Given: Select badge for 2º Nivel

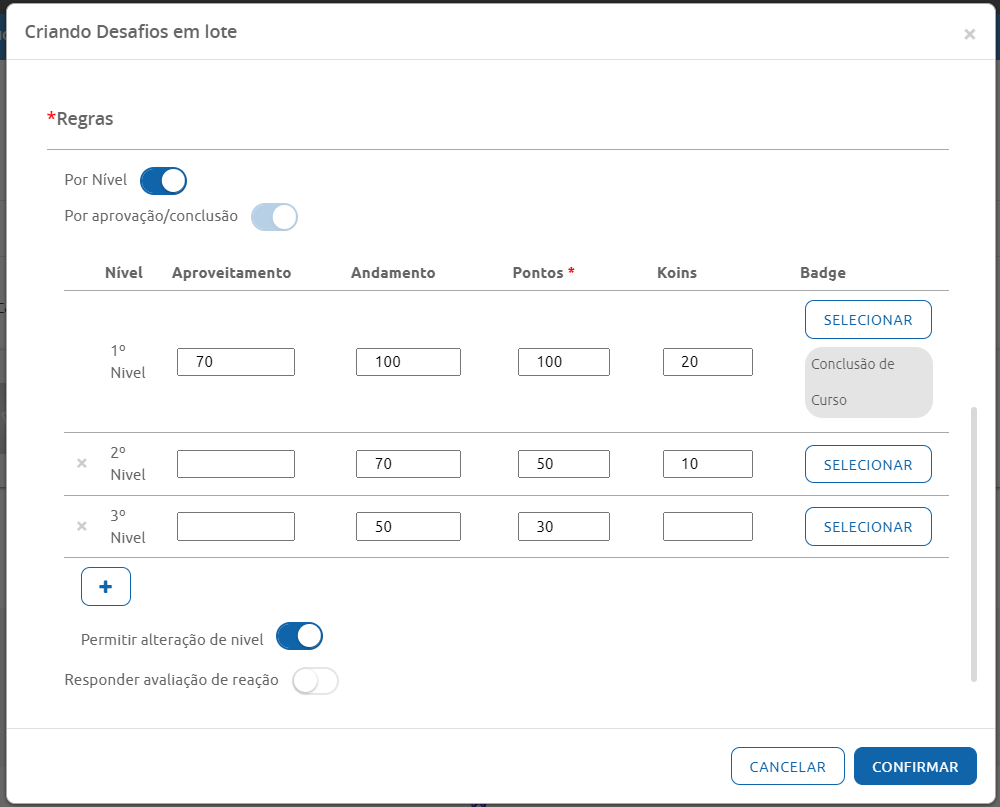Looking at the screenshot, I should point(868,464).
